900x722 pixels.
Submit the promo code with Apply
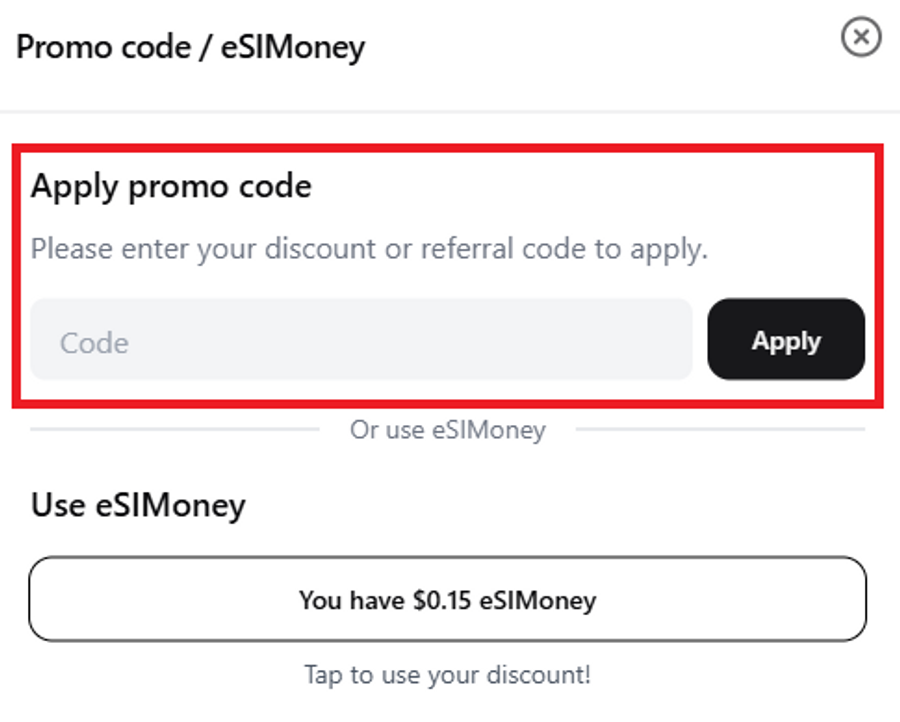[x=785, y=340]
